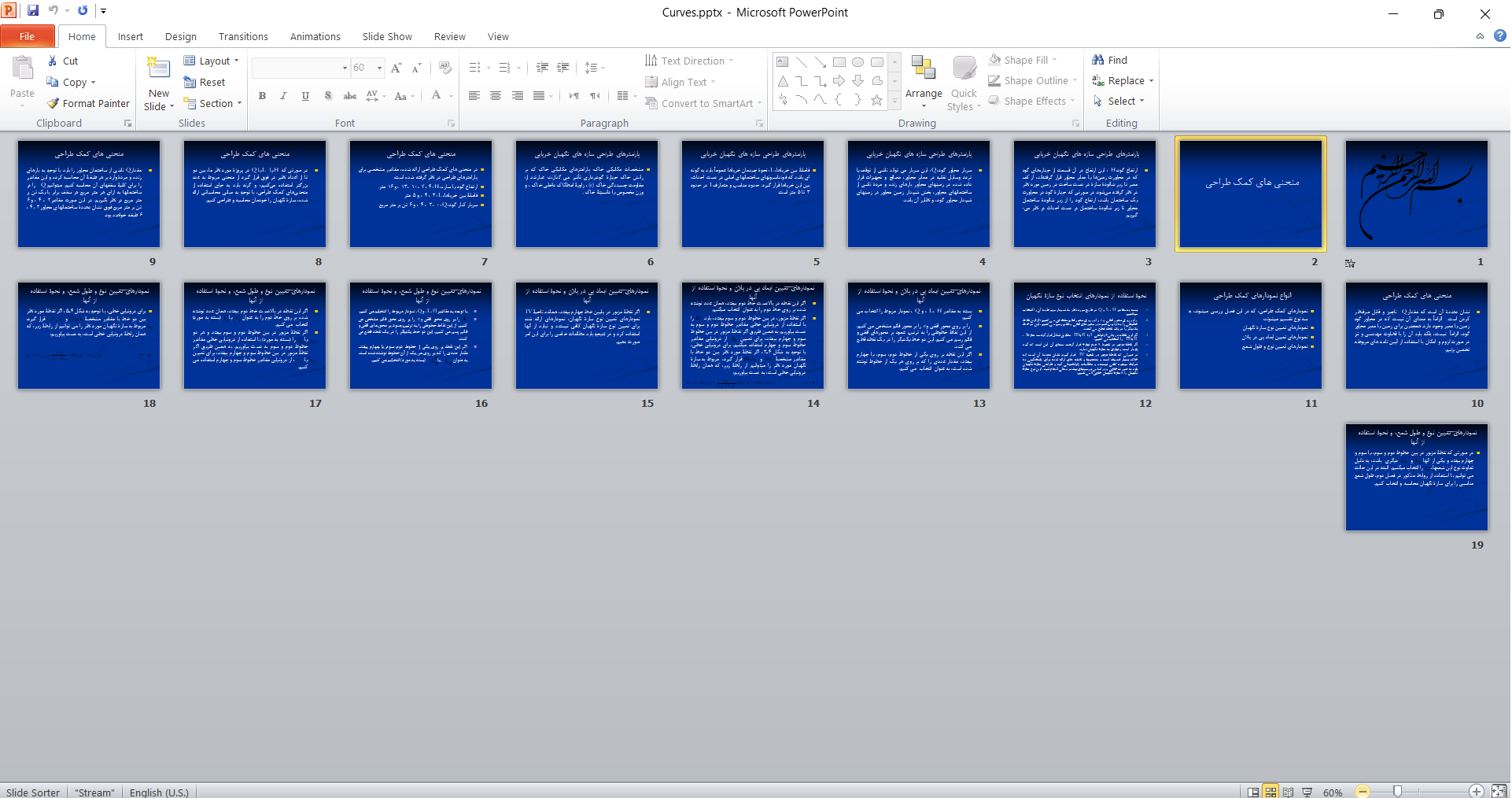This screenshot has width=1512, height=798.
Task: Click zoom in plus button
Action: click(x=1477, y=792)
